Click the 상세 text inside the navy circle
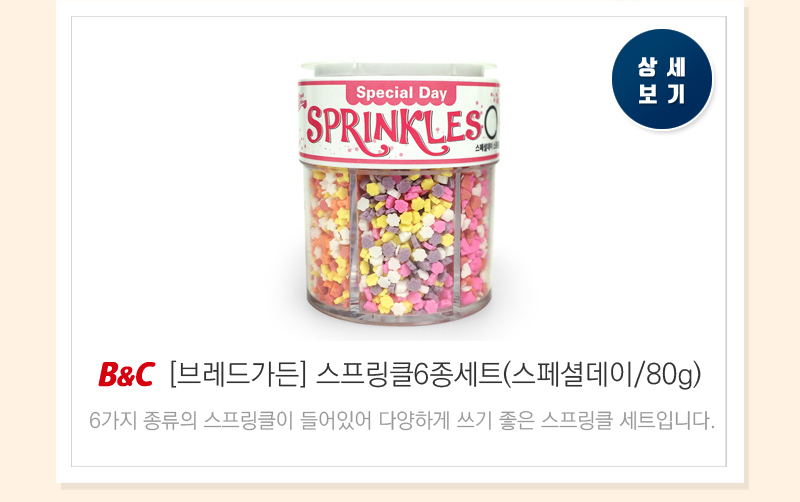The width and height of the screenshot is (800, 502). (x=662, y=67)
